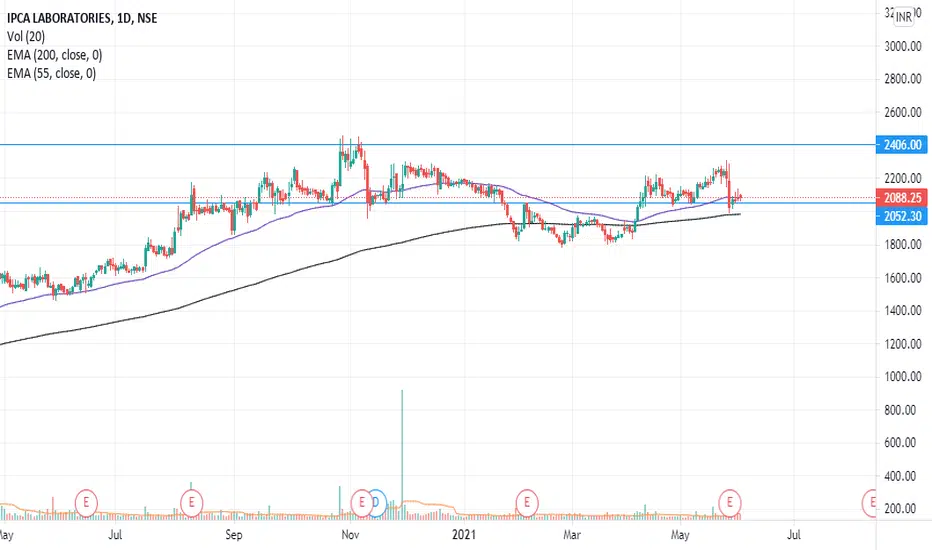Click the 2052.30 blue price label
Image resolution: width=932 pixels, height=550 pixels.
click(x=902, y=216)
